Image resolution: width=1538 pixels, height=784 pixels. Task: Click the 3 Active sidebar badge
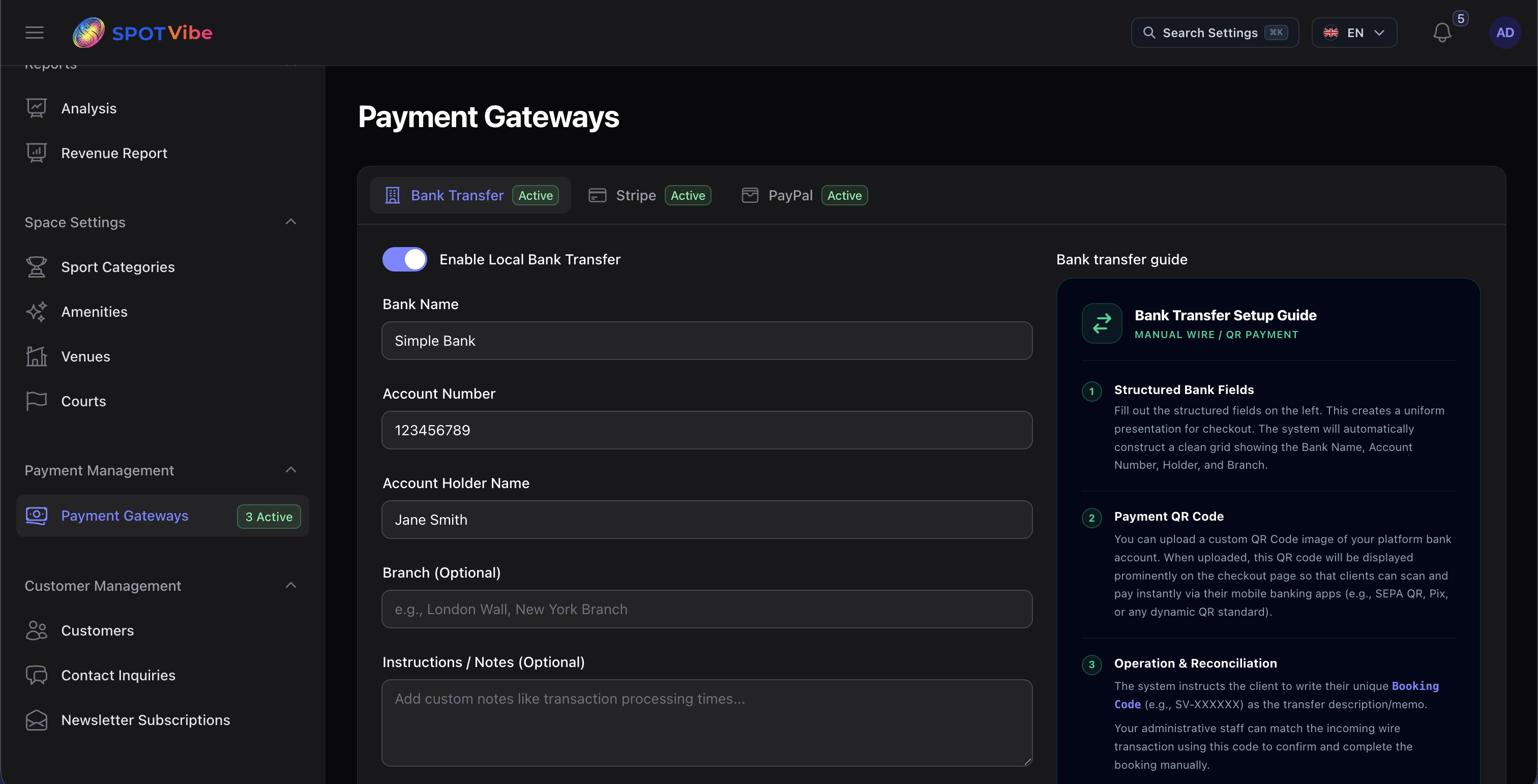point(269,517)
